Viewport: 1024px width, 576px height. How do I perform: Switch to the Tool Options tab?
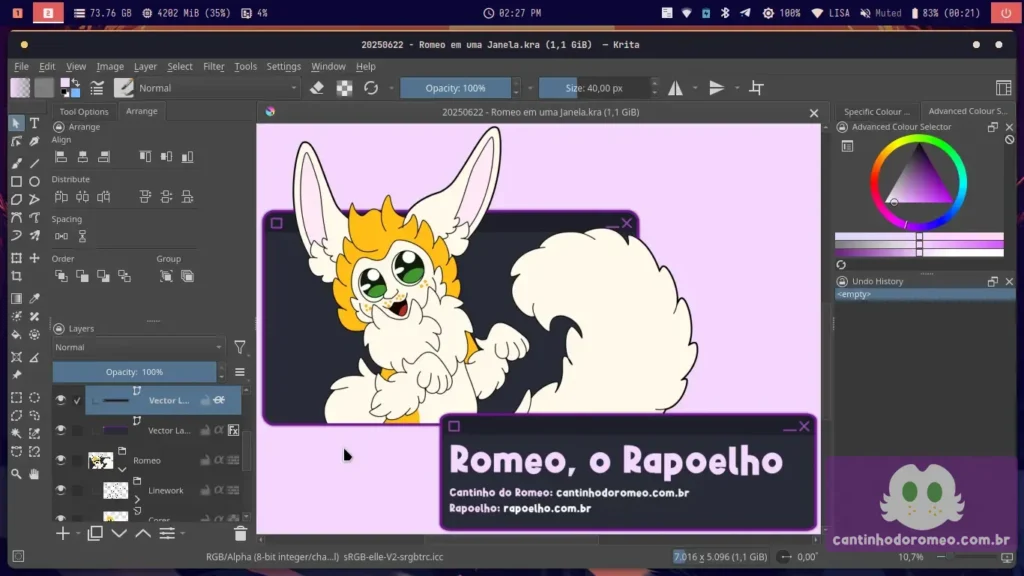click(x=84, y=112)
